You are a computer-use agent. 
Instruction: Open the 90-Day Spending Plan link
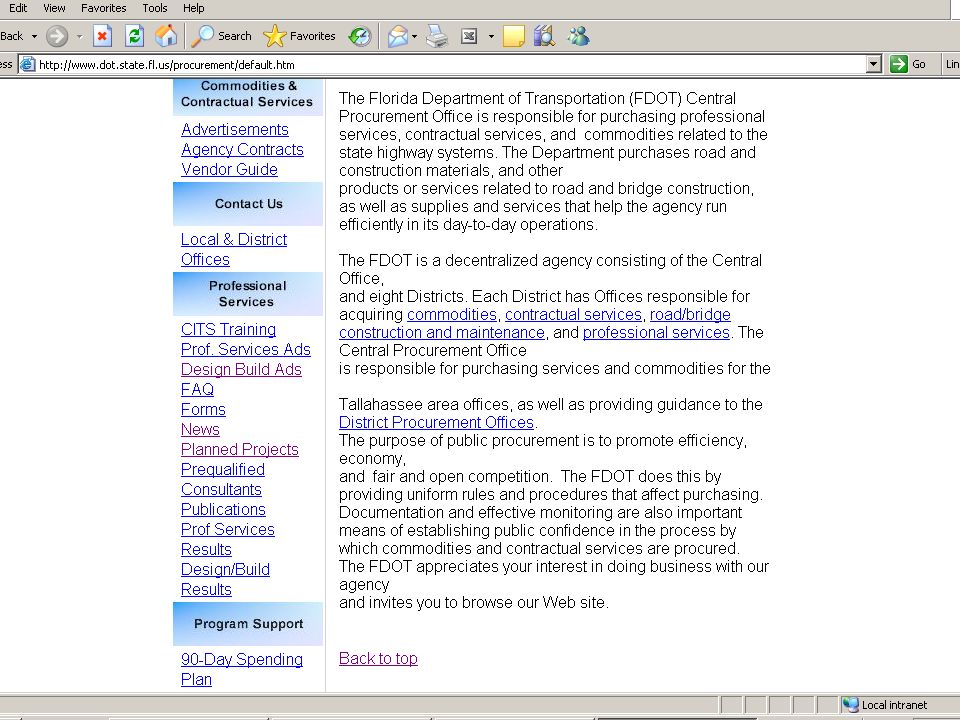tap(242, 669)
